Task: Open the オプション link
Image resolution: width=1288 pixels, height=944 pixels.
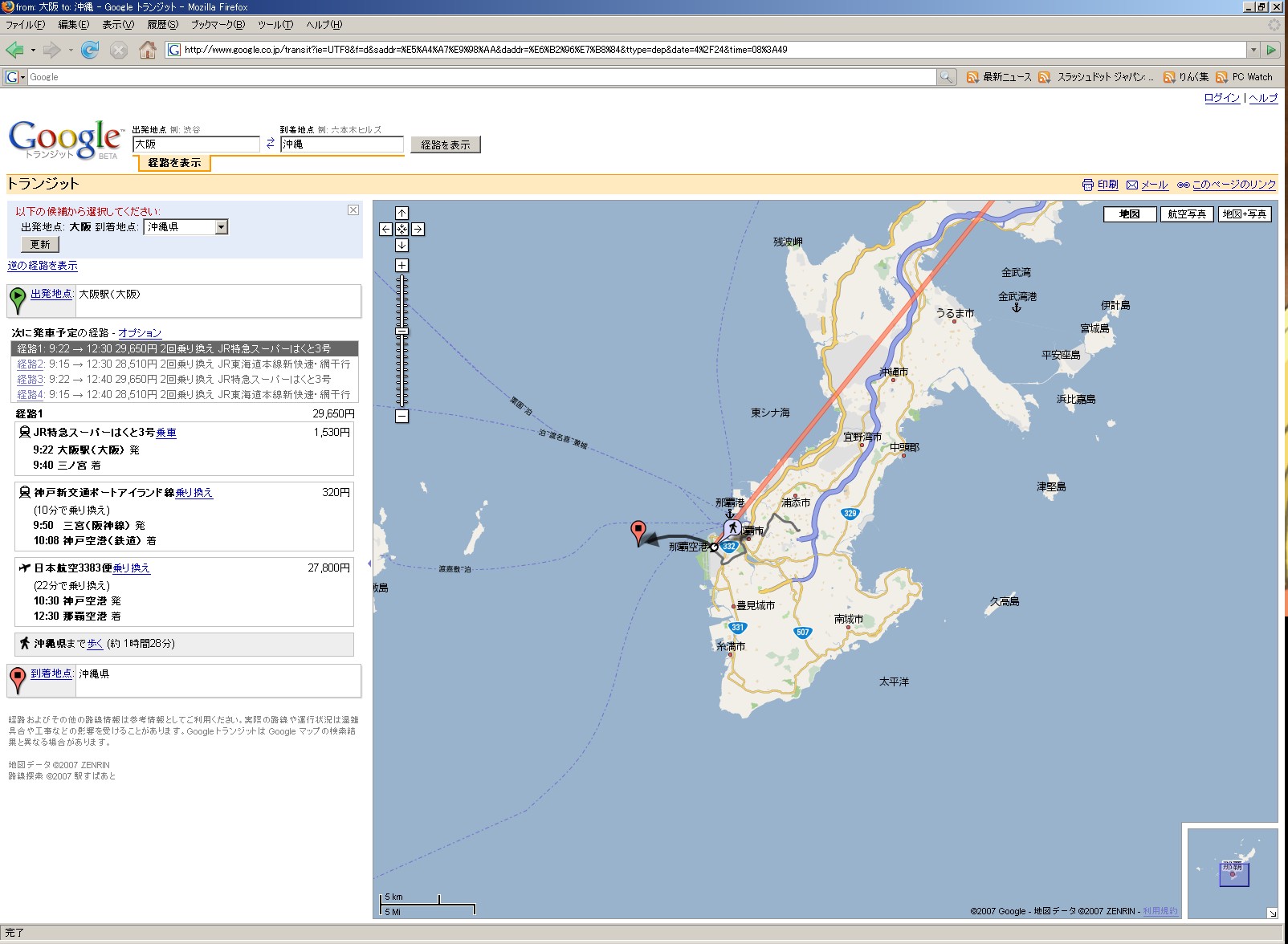Action: (x=140, y=333)
